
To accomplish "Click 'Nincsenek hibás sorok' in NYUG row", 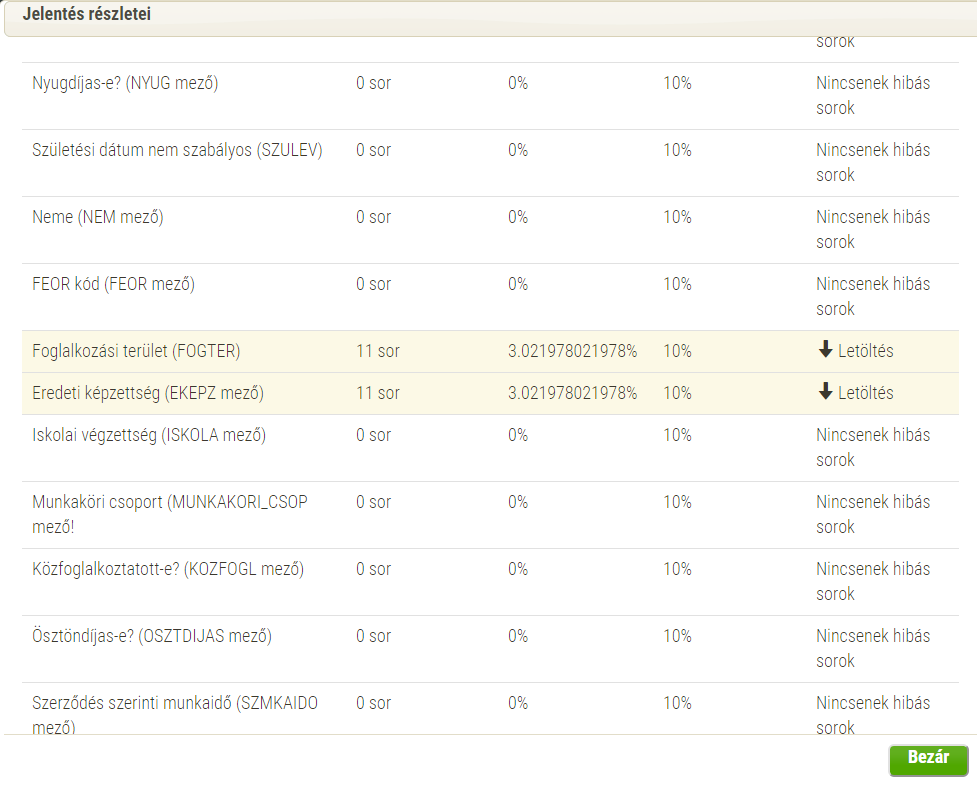I will [873, 95].
